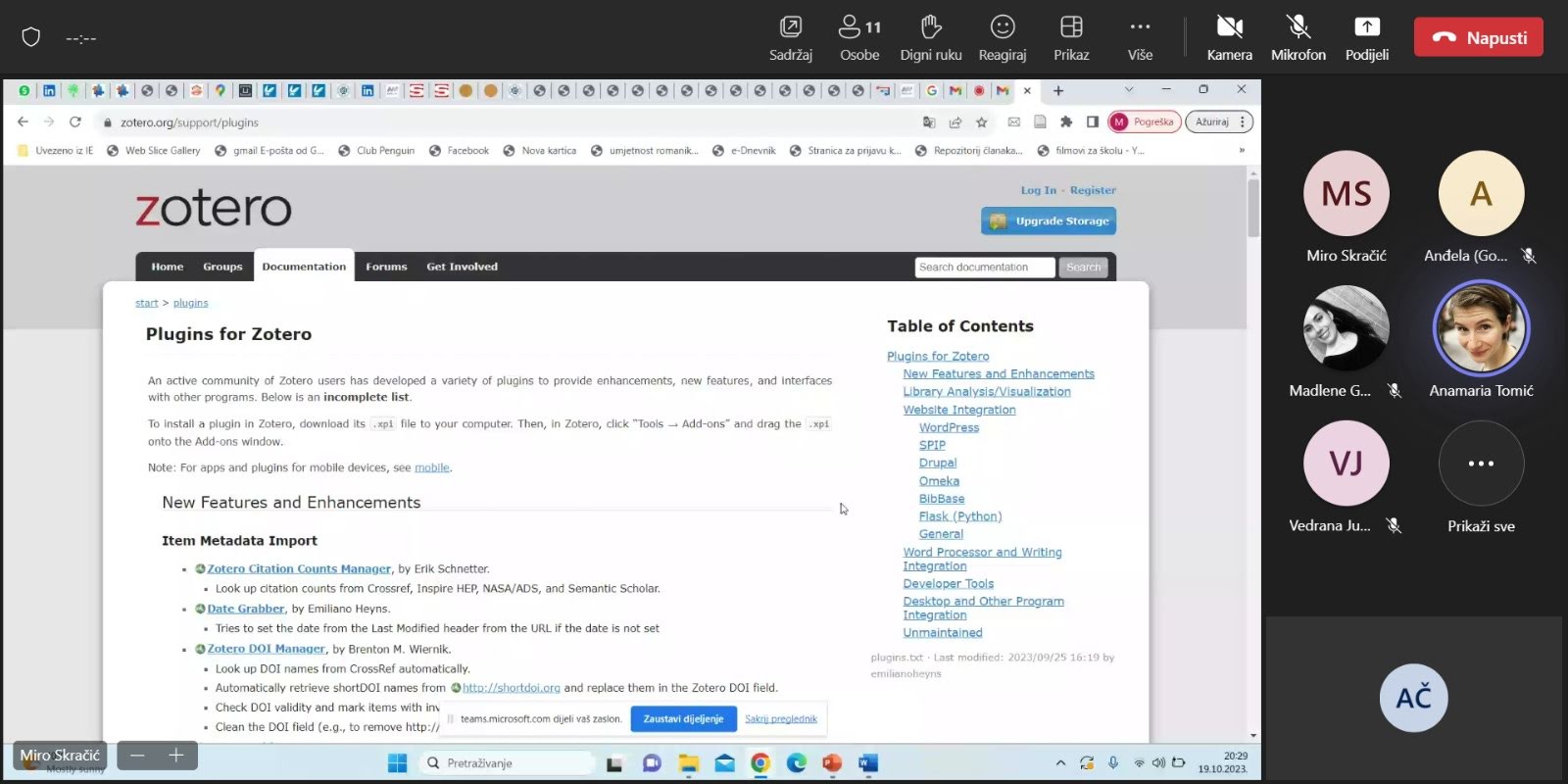Open Word from the taskbar
This screenshot has width=1568, height=784.
(x=868, y=763)
